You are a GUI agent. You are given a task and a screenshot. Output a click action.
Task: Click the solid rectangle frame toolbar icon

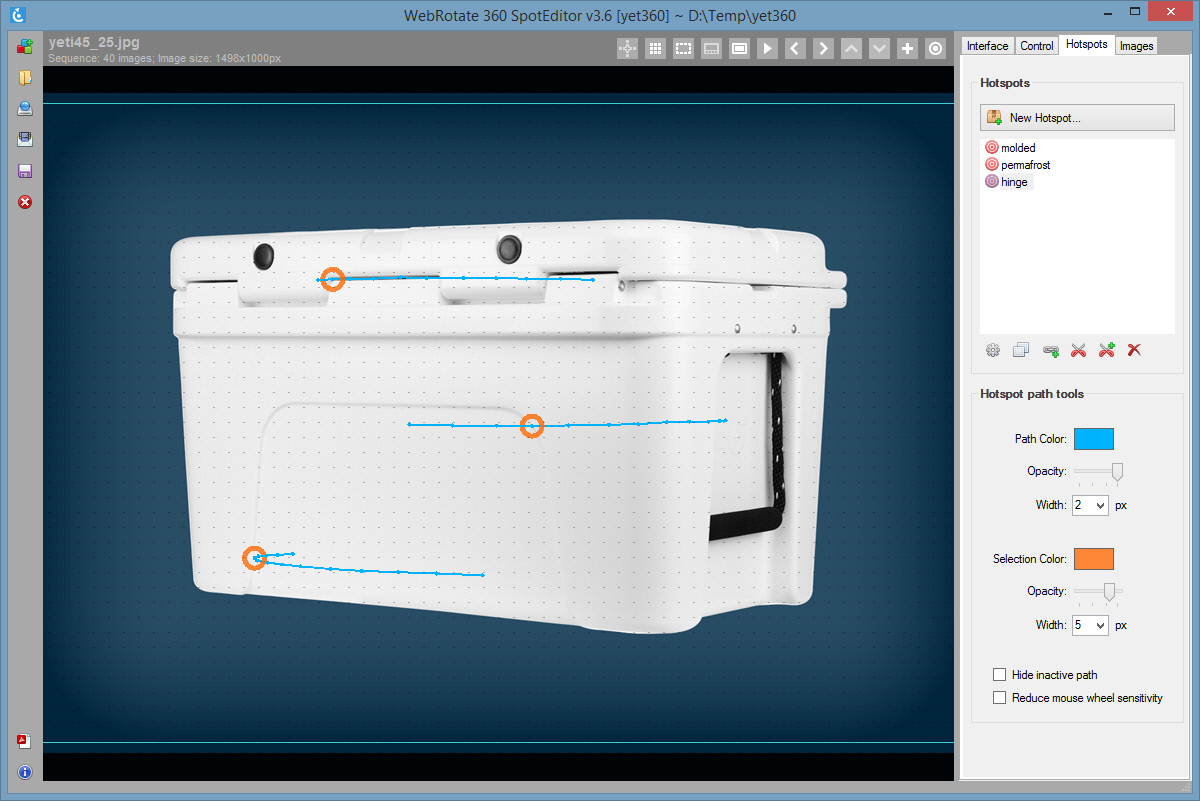point(739,48)
